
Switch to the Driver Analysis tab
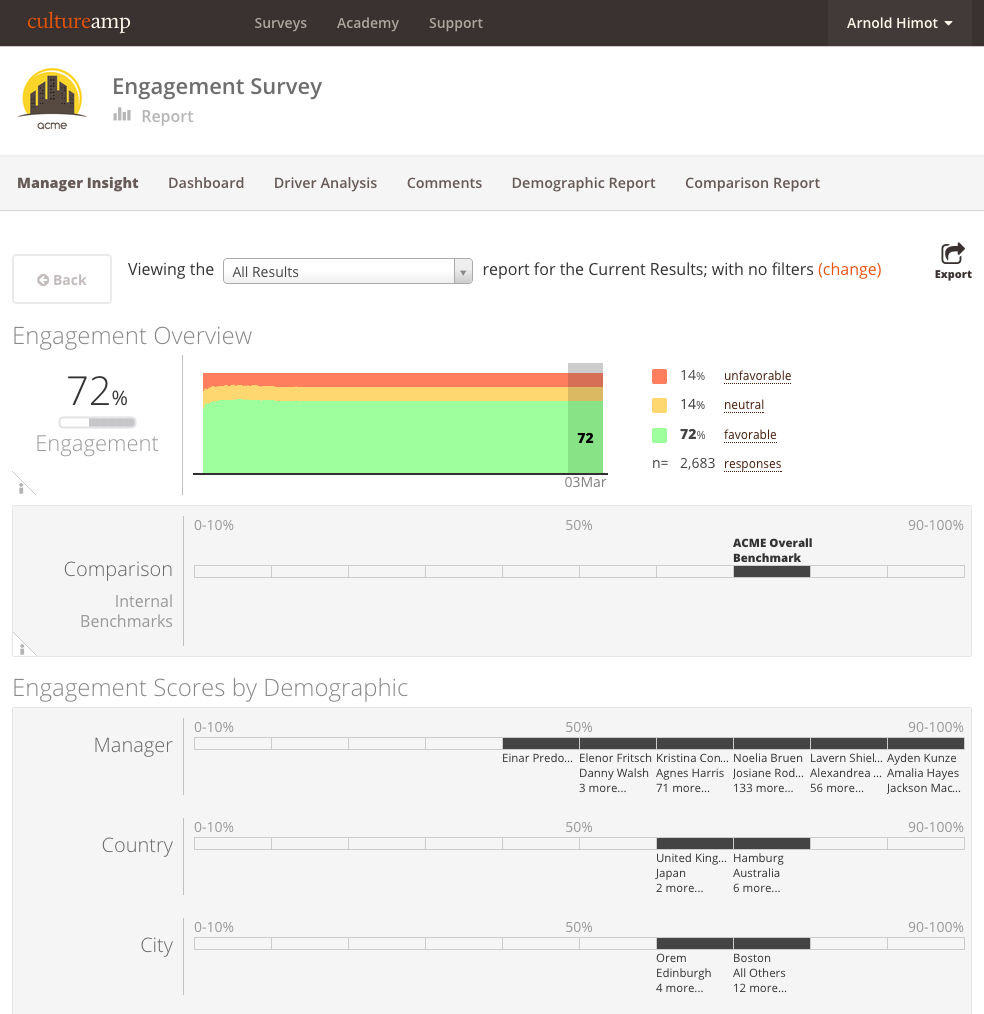pos(325,183)
